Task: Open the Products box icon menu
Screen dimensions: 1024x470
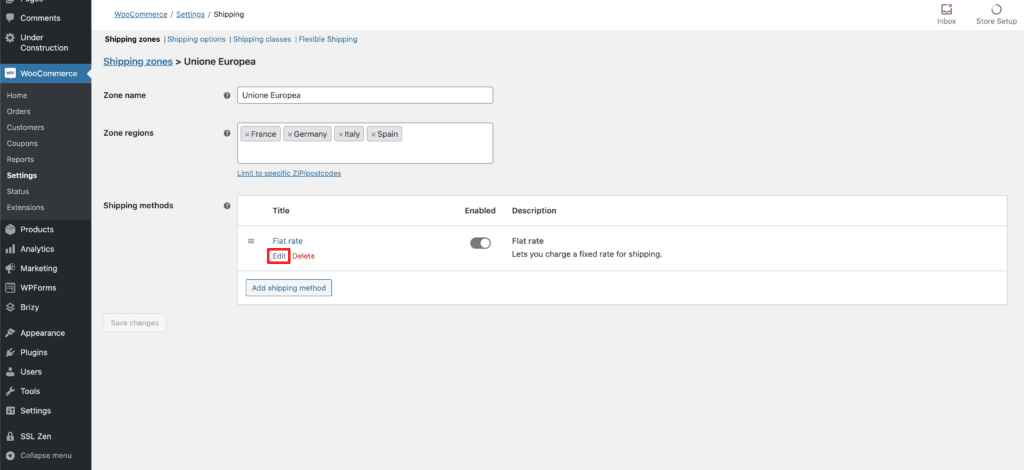Action: click(10, 230)
